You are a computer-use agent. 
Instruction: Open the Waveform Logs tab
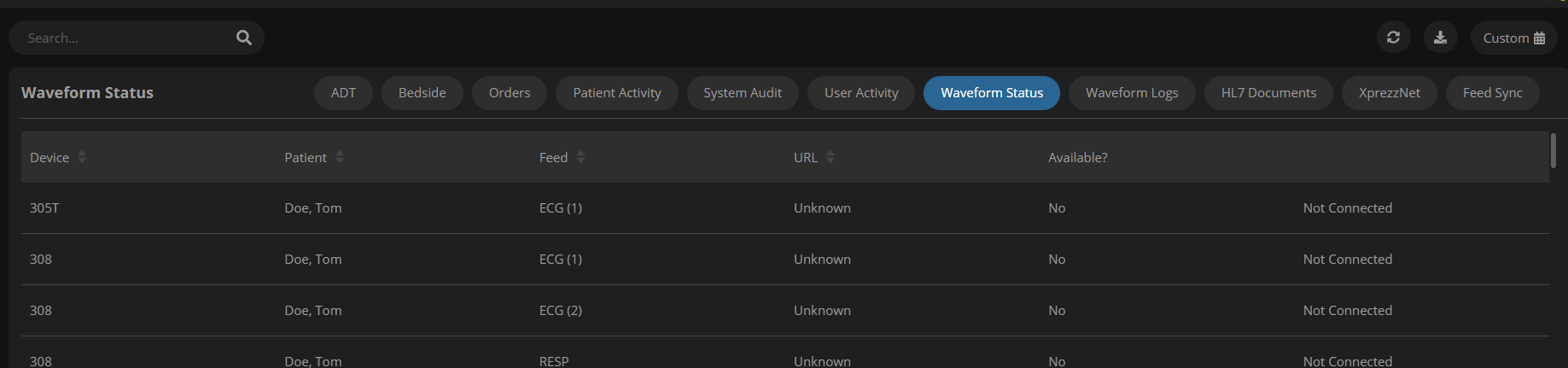(1132, 93)
